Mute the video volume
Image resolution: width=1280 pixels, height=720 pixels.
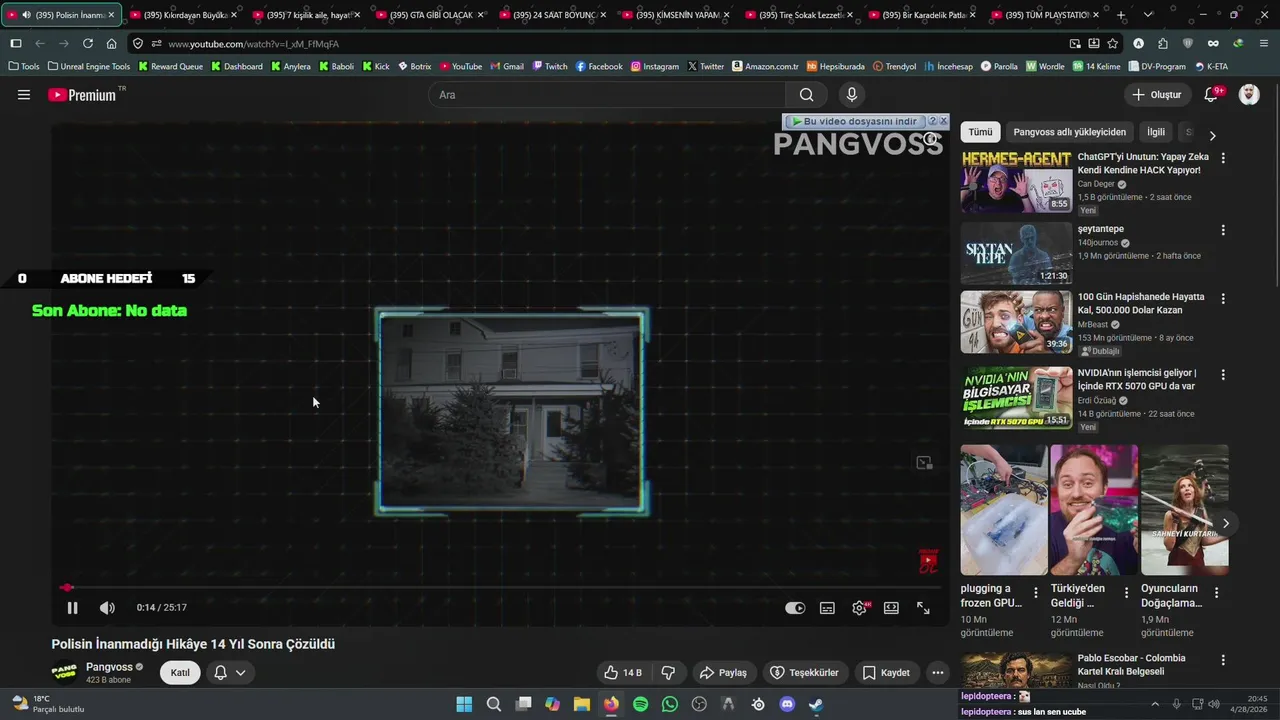click(x=107, y=608)
